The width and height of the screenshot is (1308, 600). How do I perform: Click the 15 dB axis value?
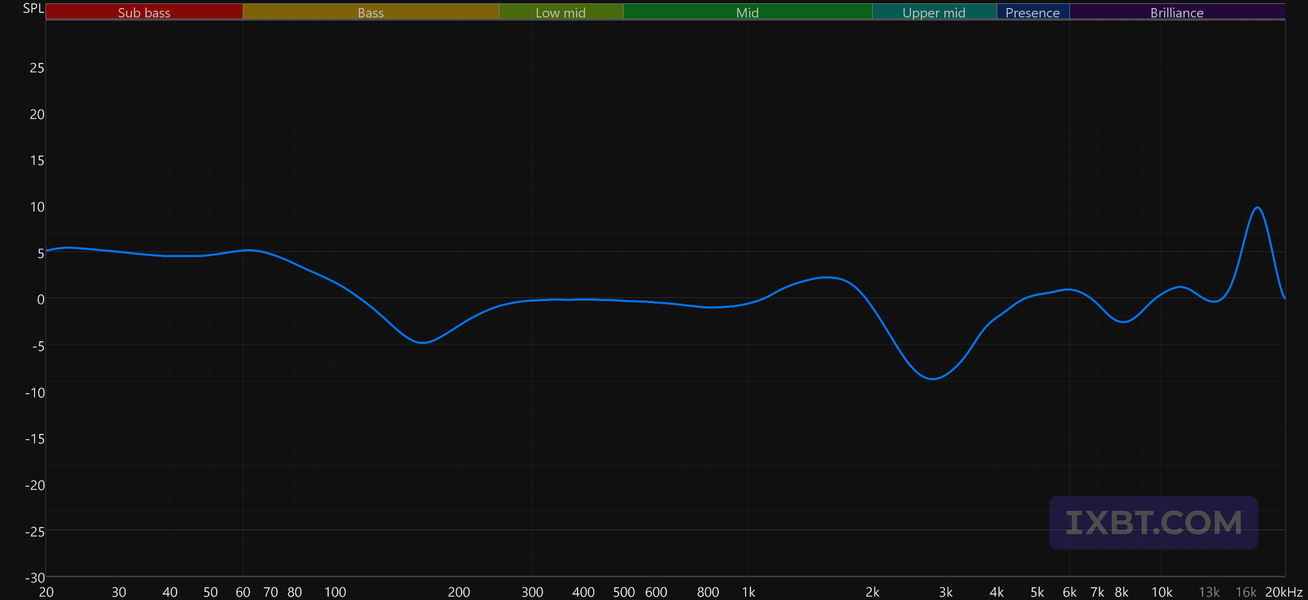(x=36, y=160)
